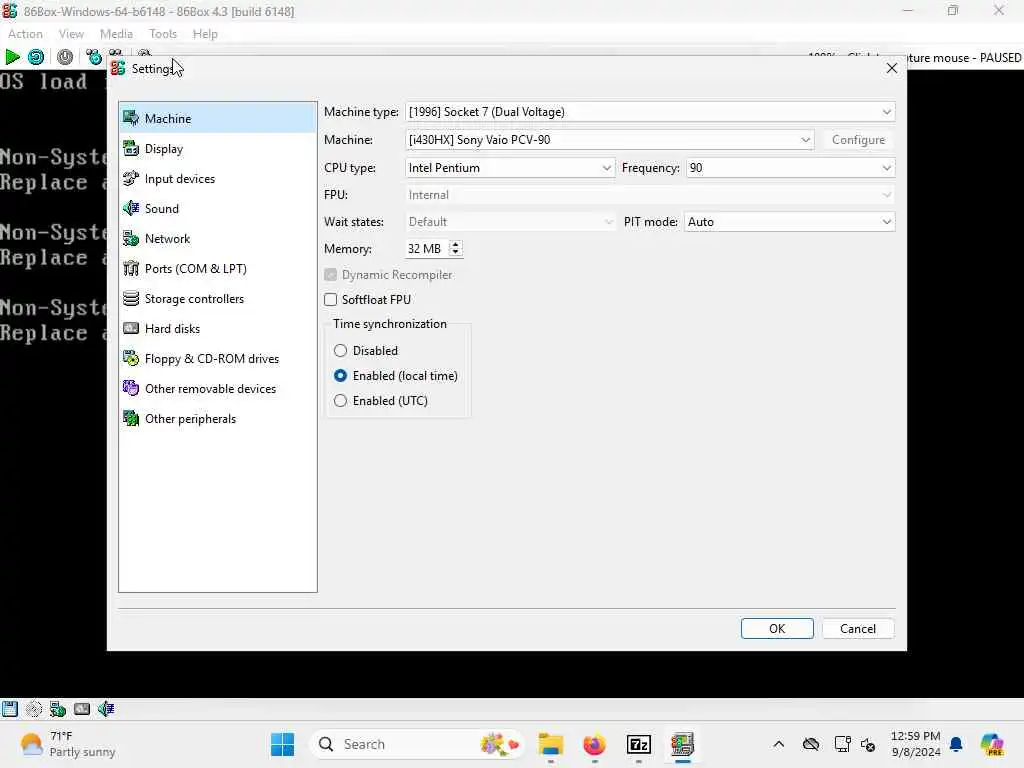Open File Explorer from the taskbar
Screen dimensions: 1024x768
point(551,744)
